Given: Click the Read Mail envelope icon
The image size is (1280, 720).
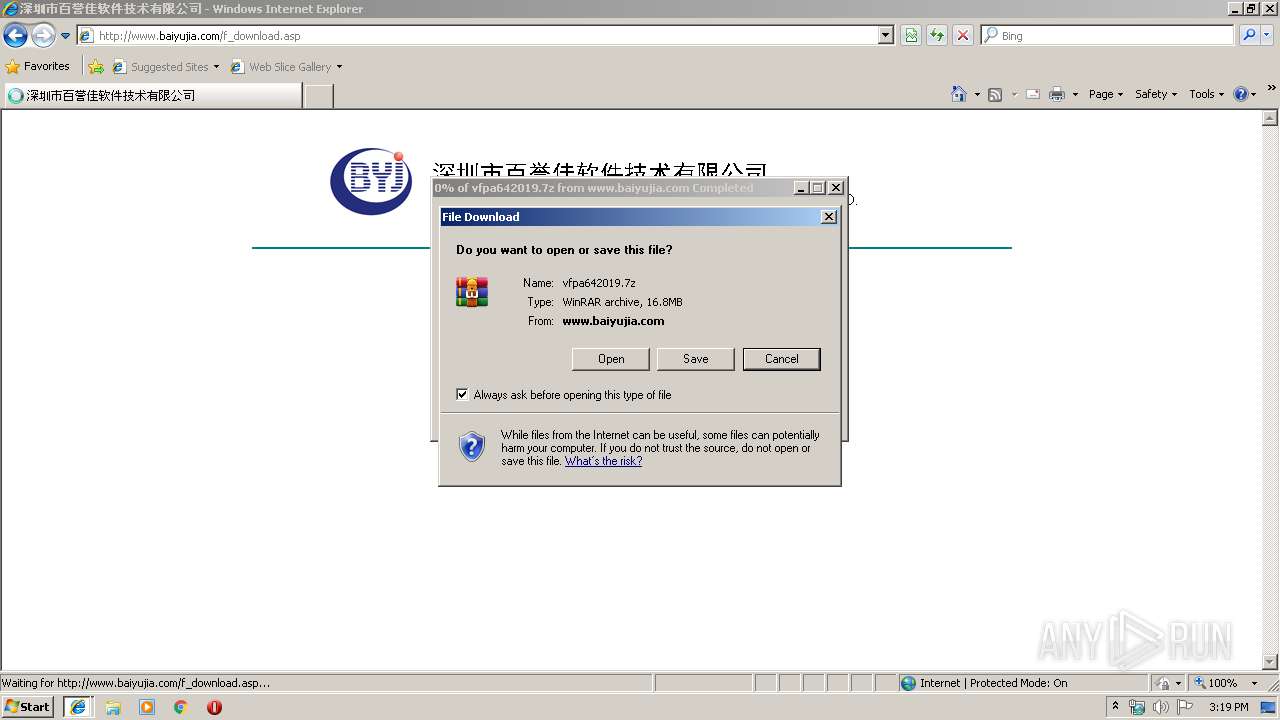Looking at the screenshot, I should coord(1033,94).
